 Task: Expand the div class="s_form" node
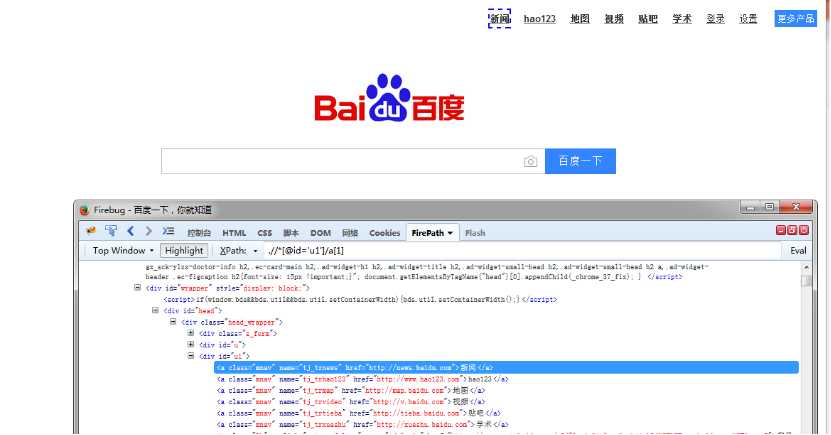(x=191, y=333)
